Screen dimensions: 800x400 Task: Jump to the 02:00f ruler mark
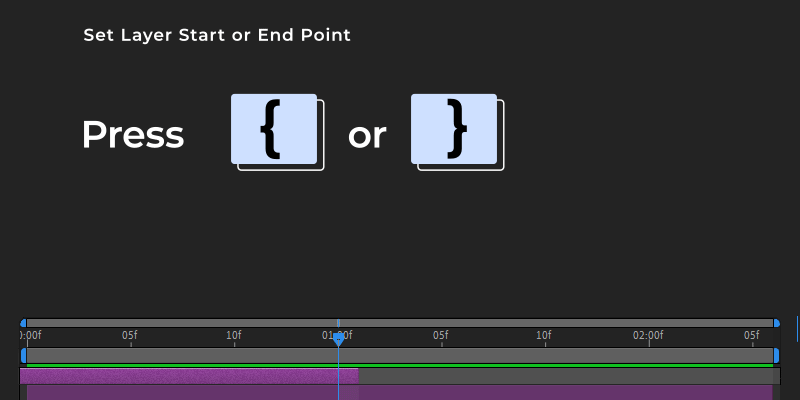[648, 335]
